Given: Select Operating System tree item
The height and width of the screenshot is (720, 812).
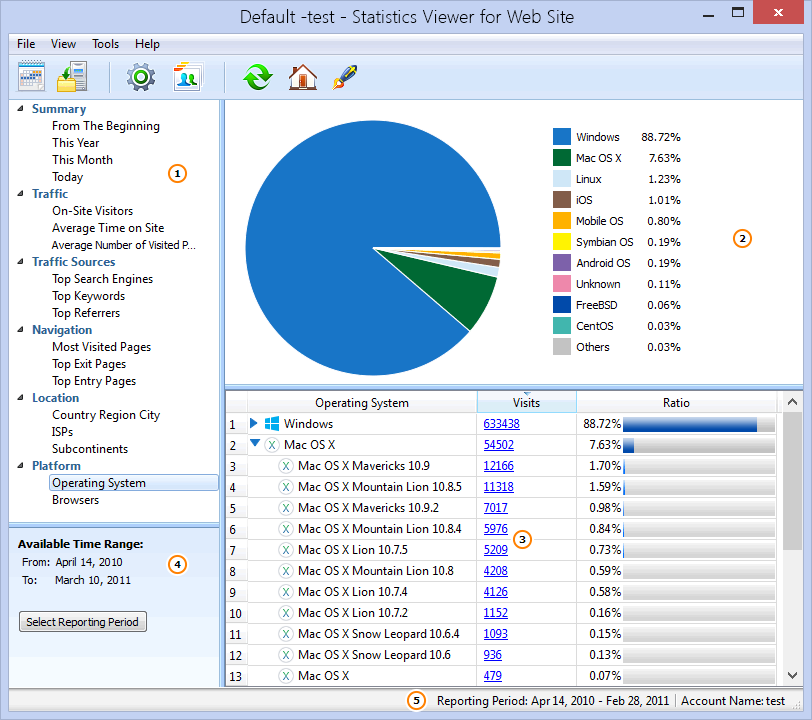Looking at the screenshot, I should 134,483.
